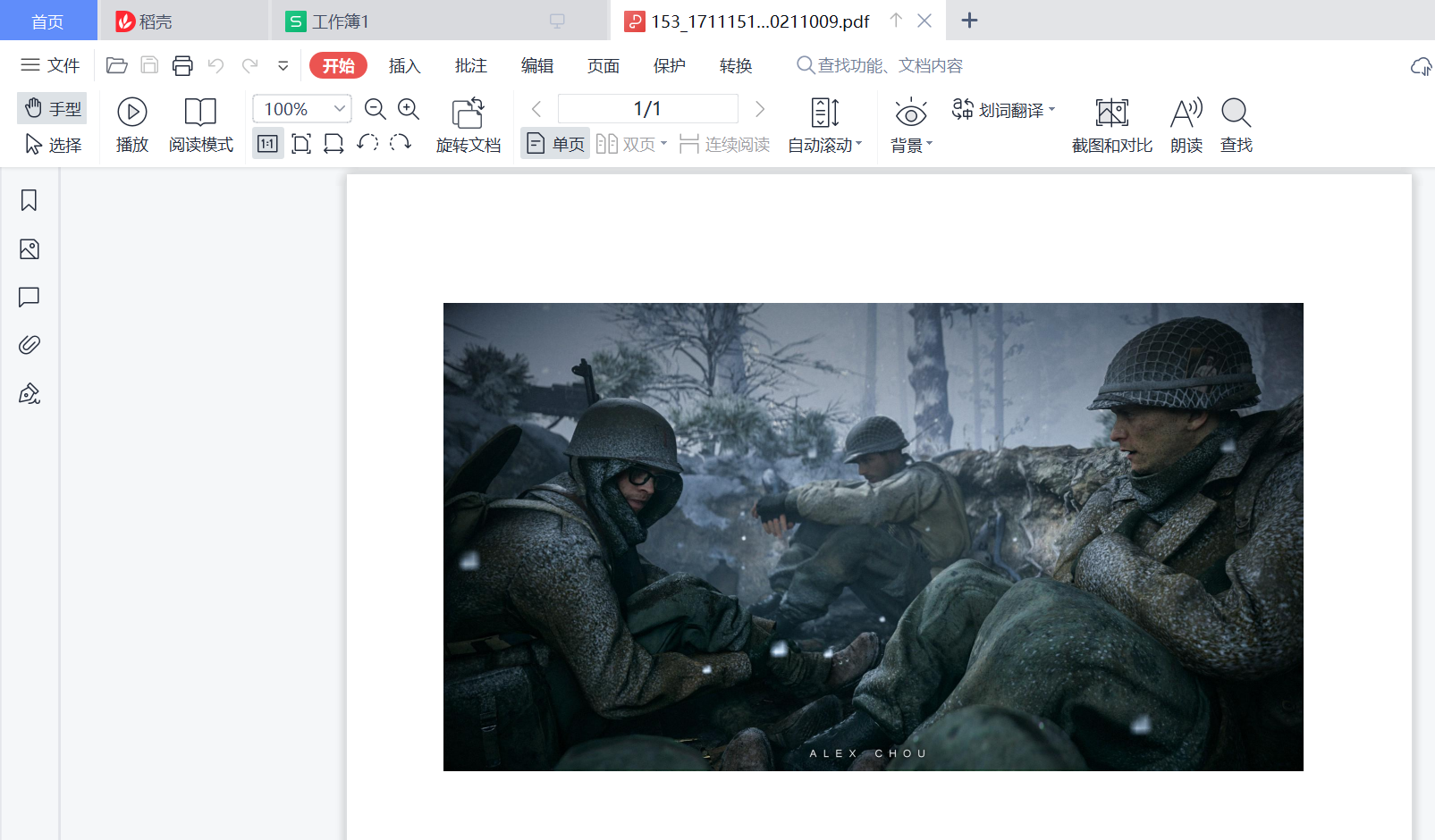Click the save icon
1435x840 pixels.
(149, 65)
